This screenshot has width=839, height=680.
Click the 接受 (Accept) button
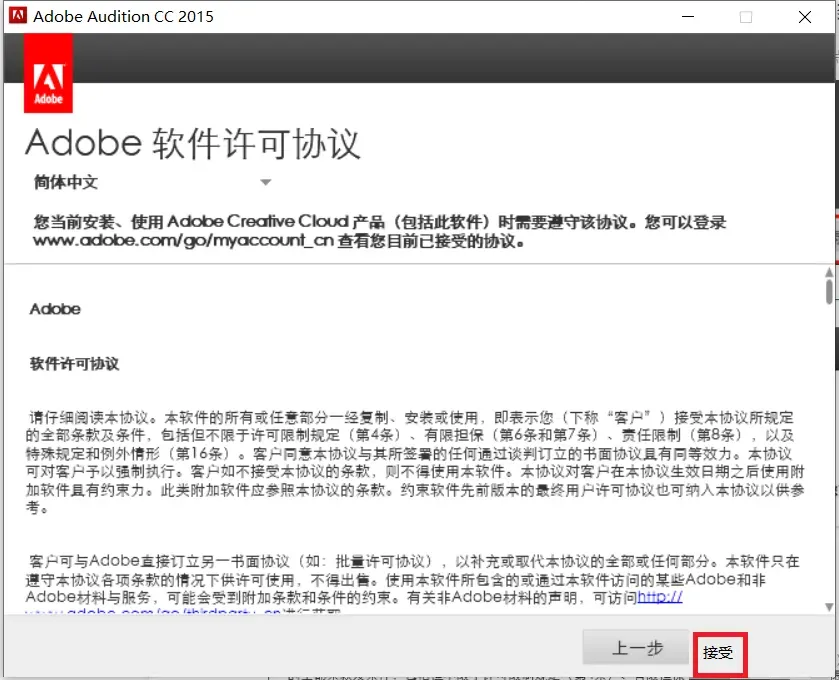coord(719,653)
